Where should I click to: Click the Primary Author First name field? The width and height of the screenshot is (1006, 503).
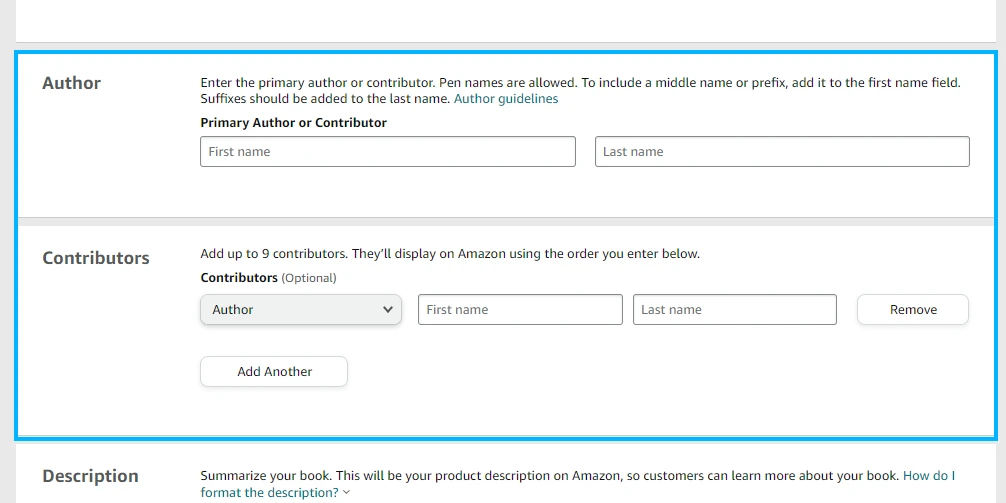pyautogui.click(x=388, y=152)
